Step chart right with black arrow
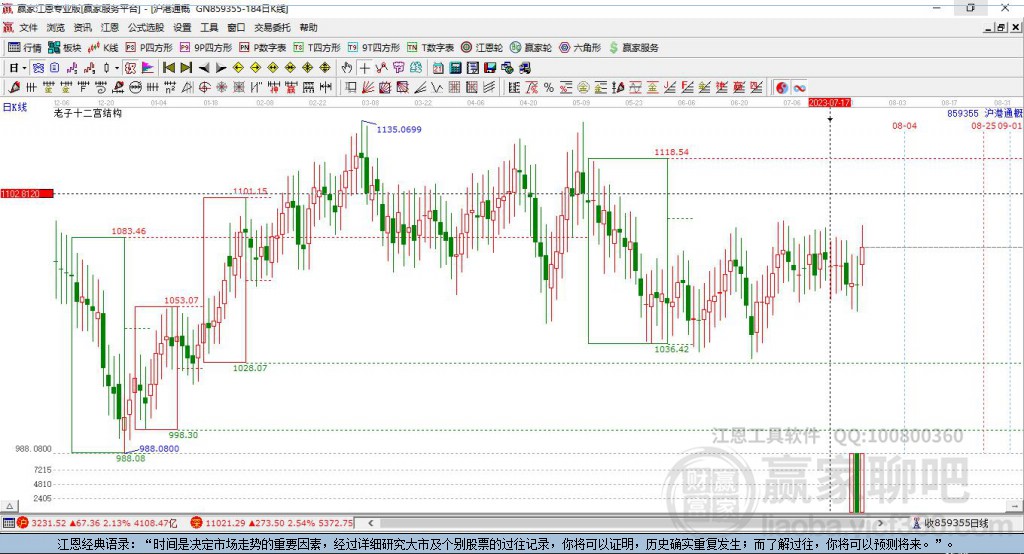Viewport: 1024px width, 554px height. (221, 68)
